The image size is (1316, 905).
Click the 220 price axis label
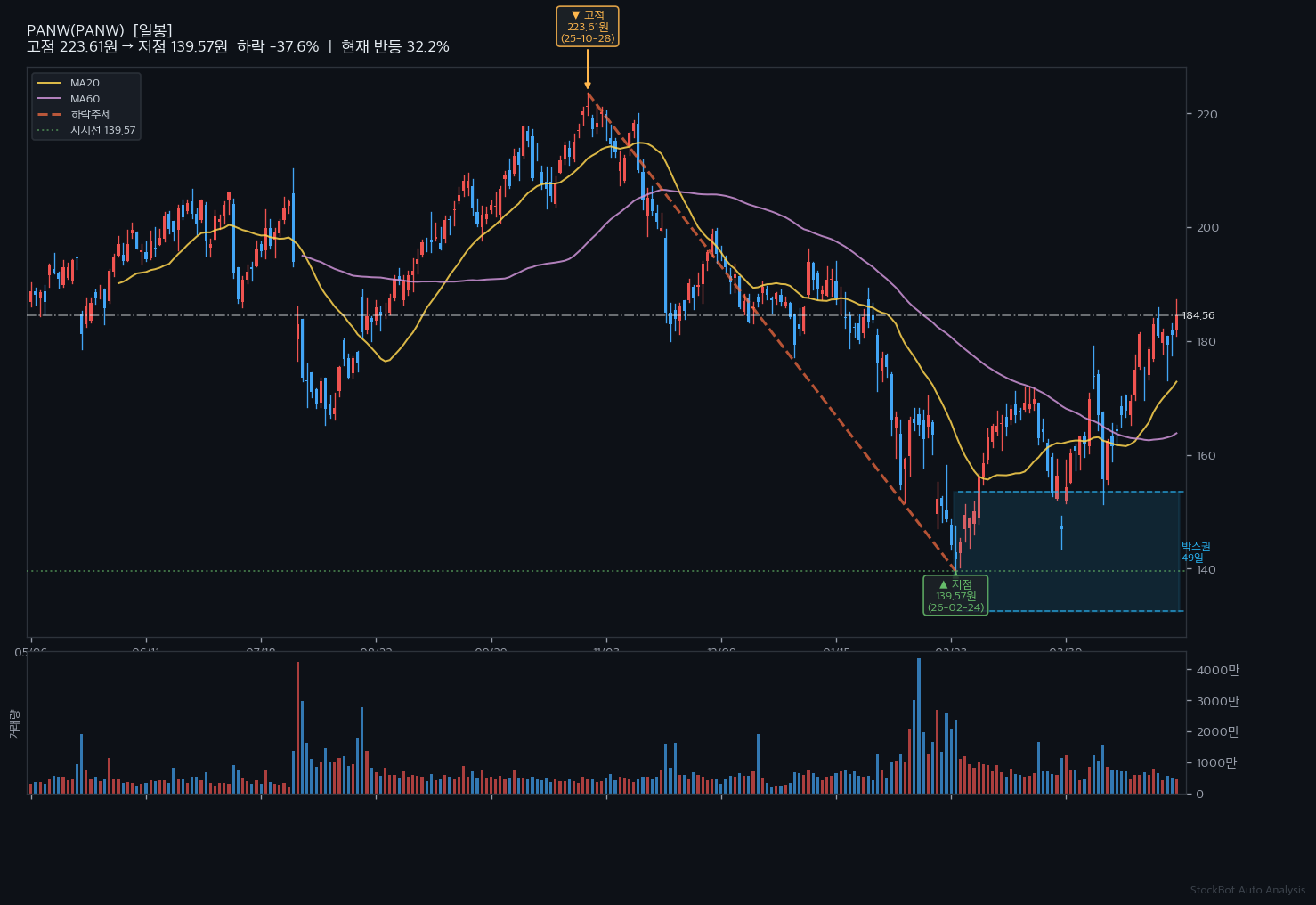click(x=1207, y=114)
